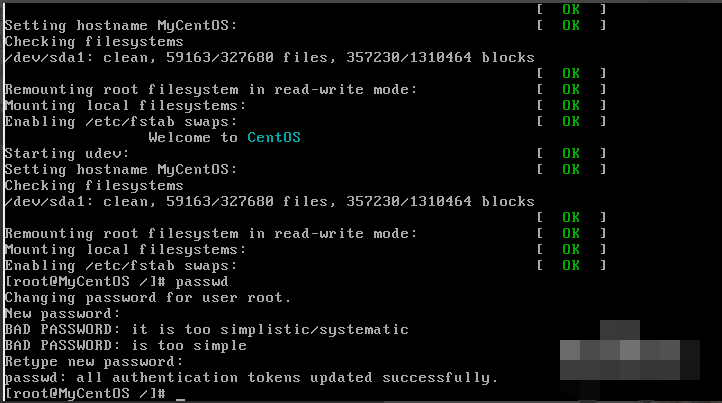
Task: Click the "Retype new password:" prompt
Action: coord(94,362)
